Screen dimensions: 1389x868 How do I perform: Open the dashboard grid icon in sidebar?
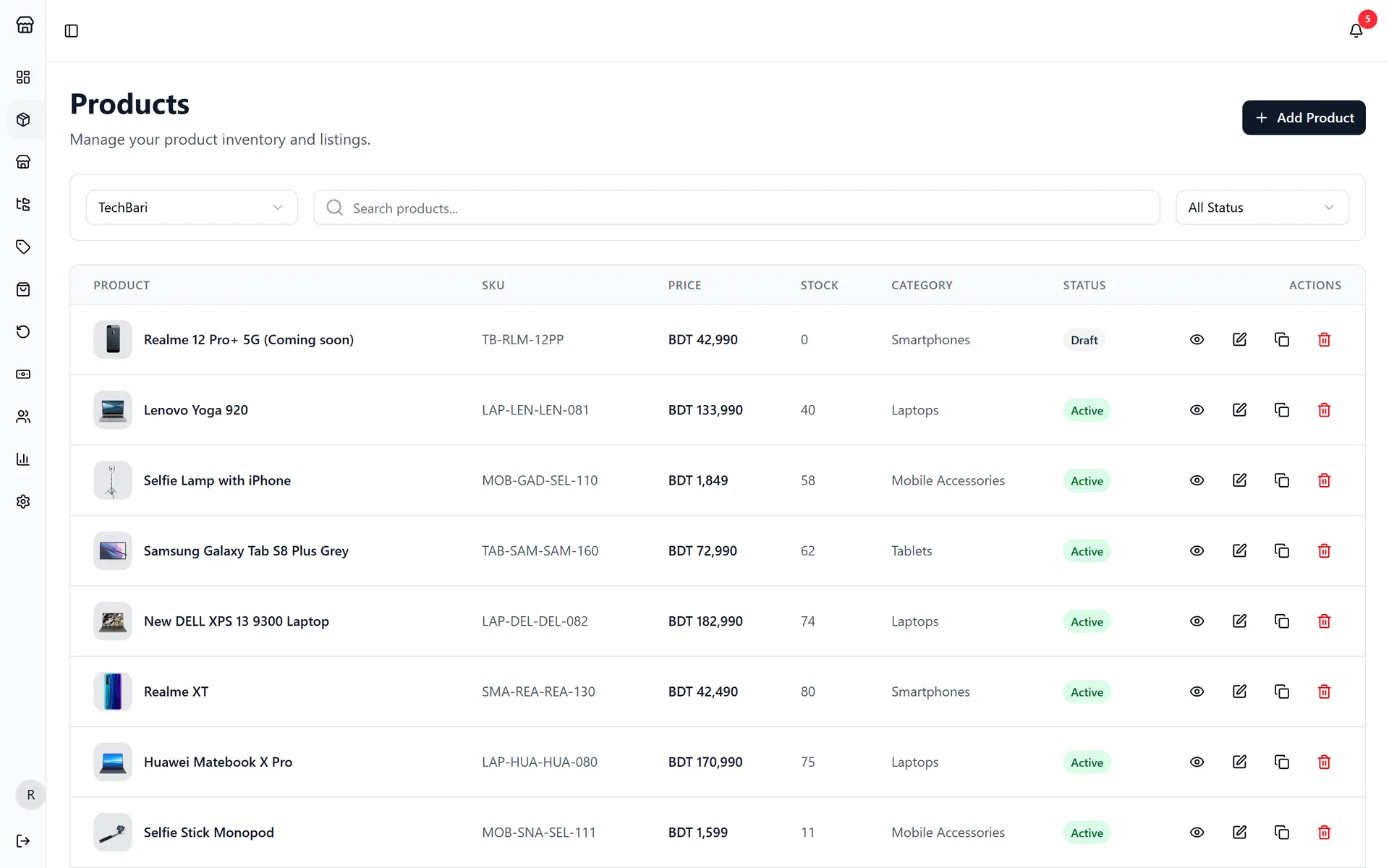click(23, 77)
